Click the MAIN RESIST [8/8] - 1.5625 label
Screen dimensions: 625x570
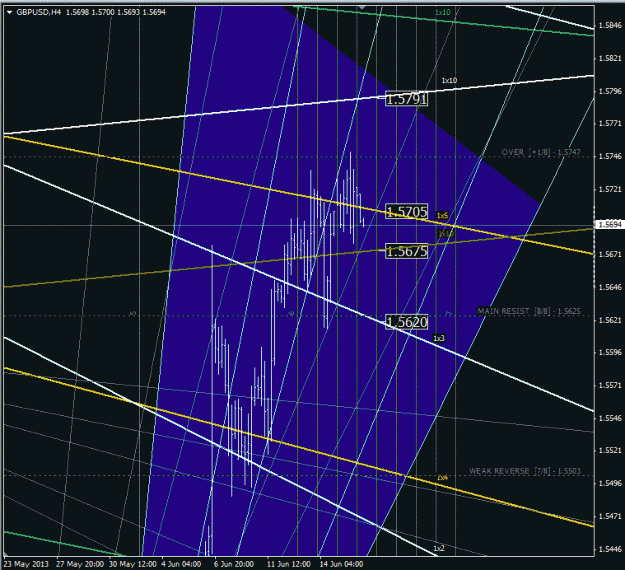pyautogui.click(x=529, y=311)
